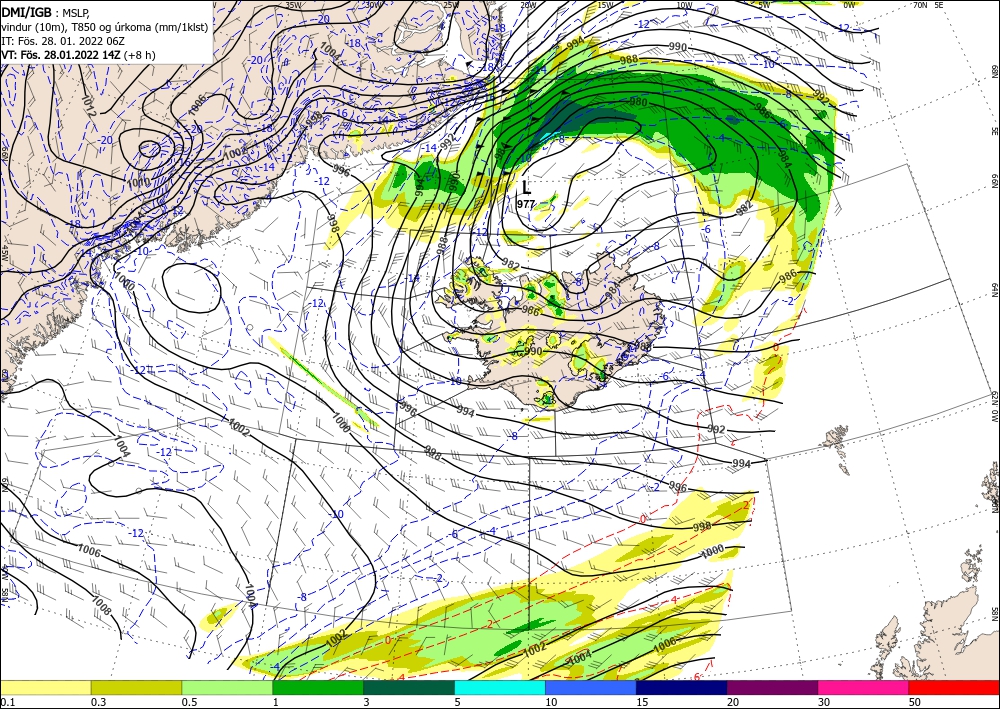
Task: Click the yellow 0.1–0.3 mm legend swatch
Action: coord(45,687)
